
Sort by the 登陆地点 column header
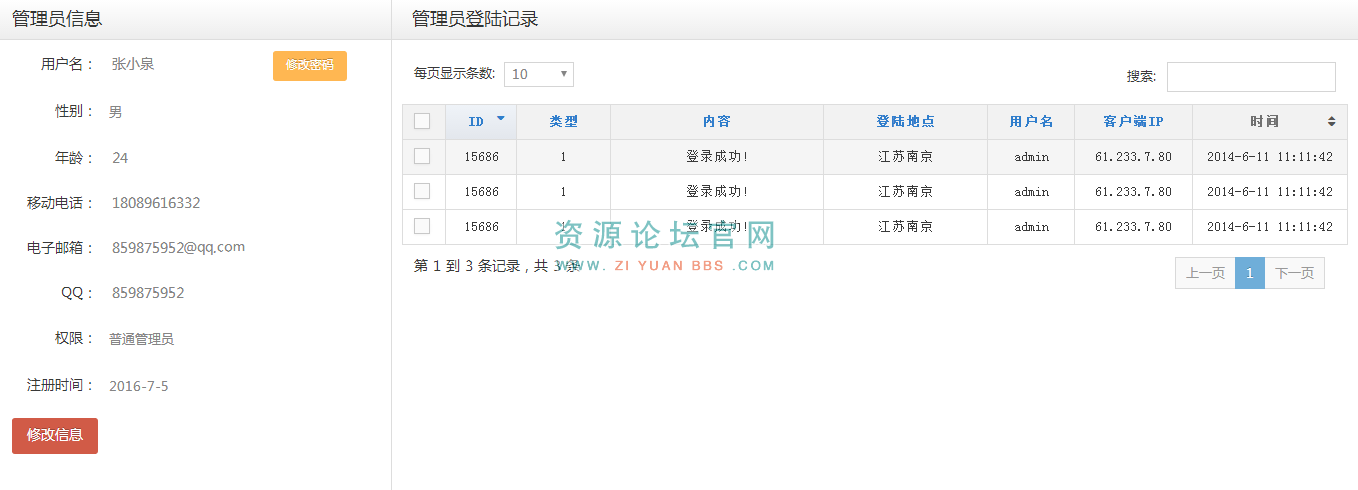(906, 122)
